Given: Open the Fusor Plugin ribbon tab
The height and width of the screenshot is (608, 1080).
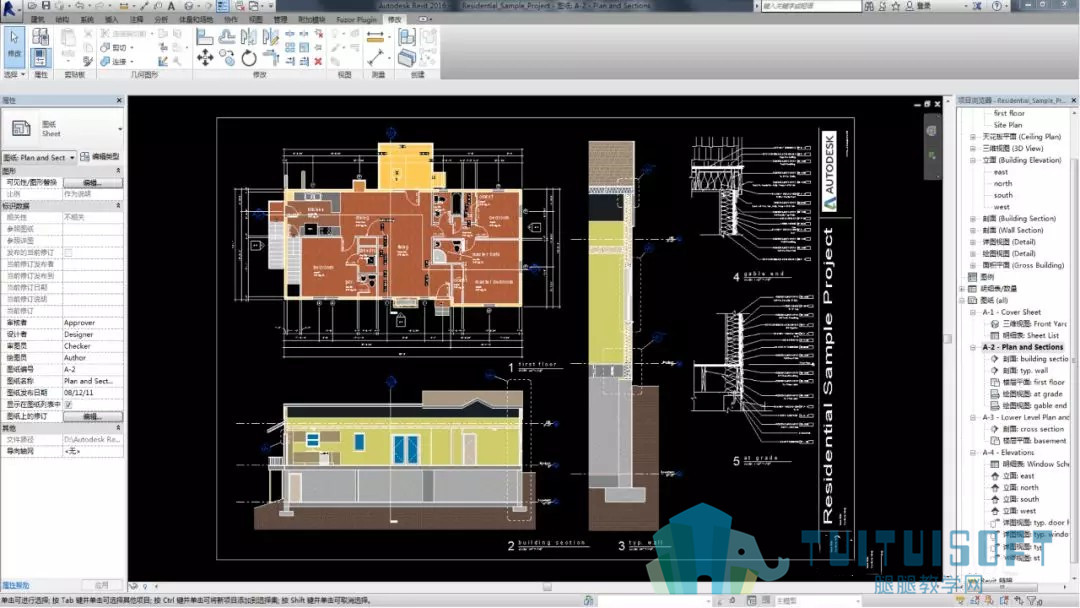Looking at the screenshot, I should tap(356, 19).
